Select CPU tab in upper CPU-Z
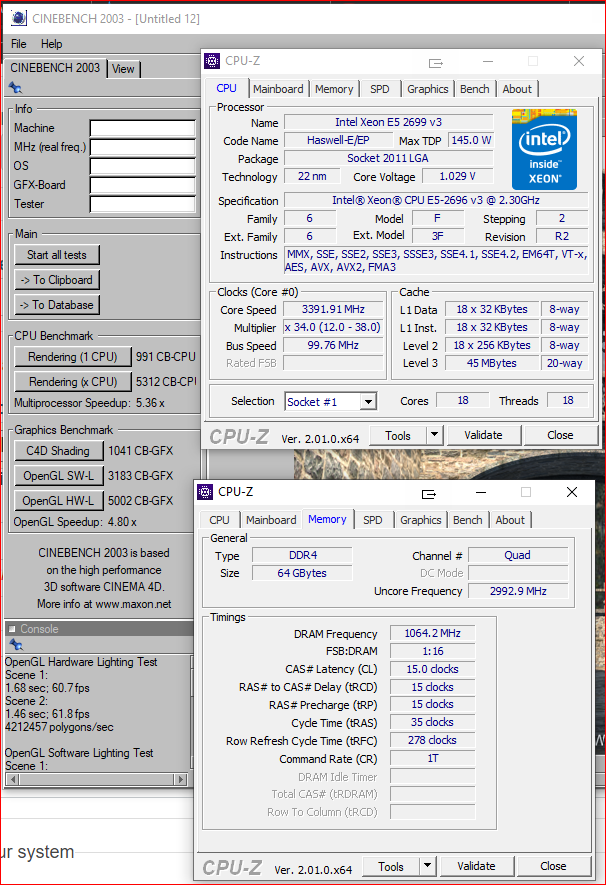The image size is (606, 885). (x=226, y=88)
